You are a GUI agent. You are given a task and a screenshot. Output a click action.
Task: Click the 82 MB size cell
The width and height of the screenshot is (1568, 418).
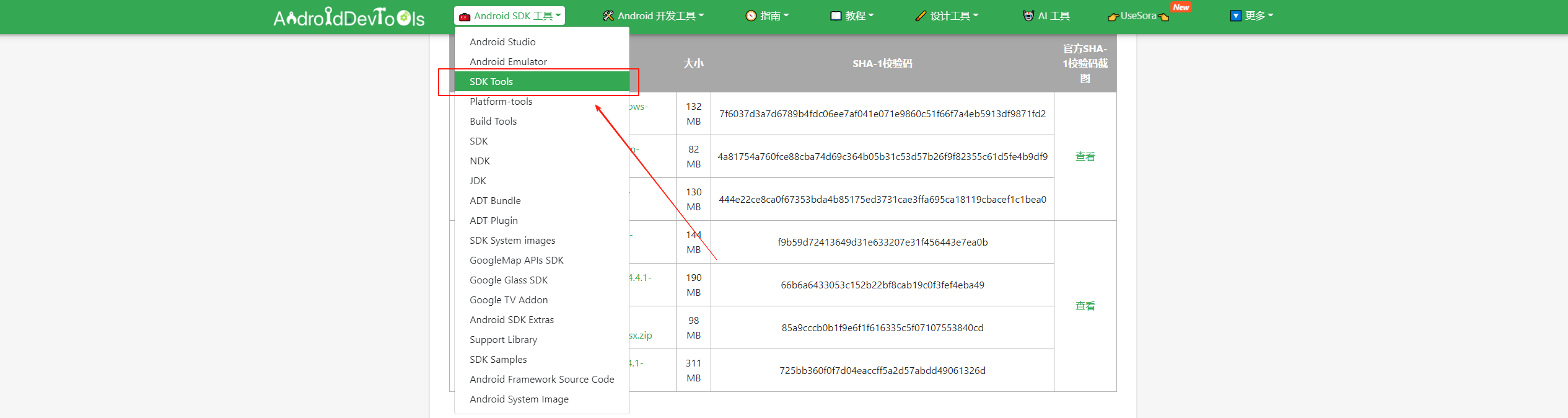[693, 156]
